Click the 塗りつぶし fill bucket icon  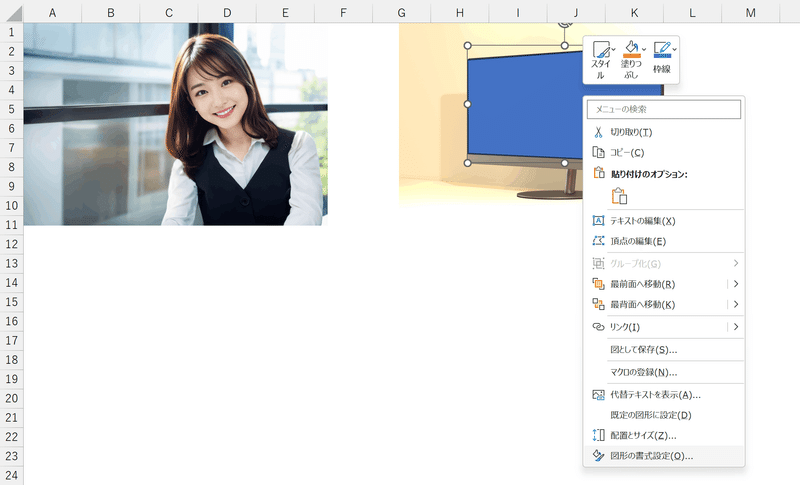631,49
